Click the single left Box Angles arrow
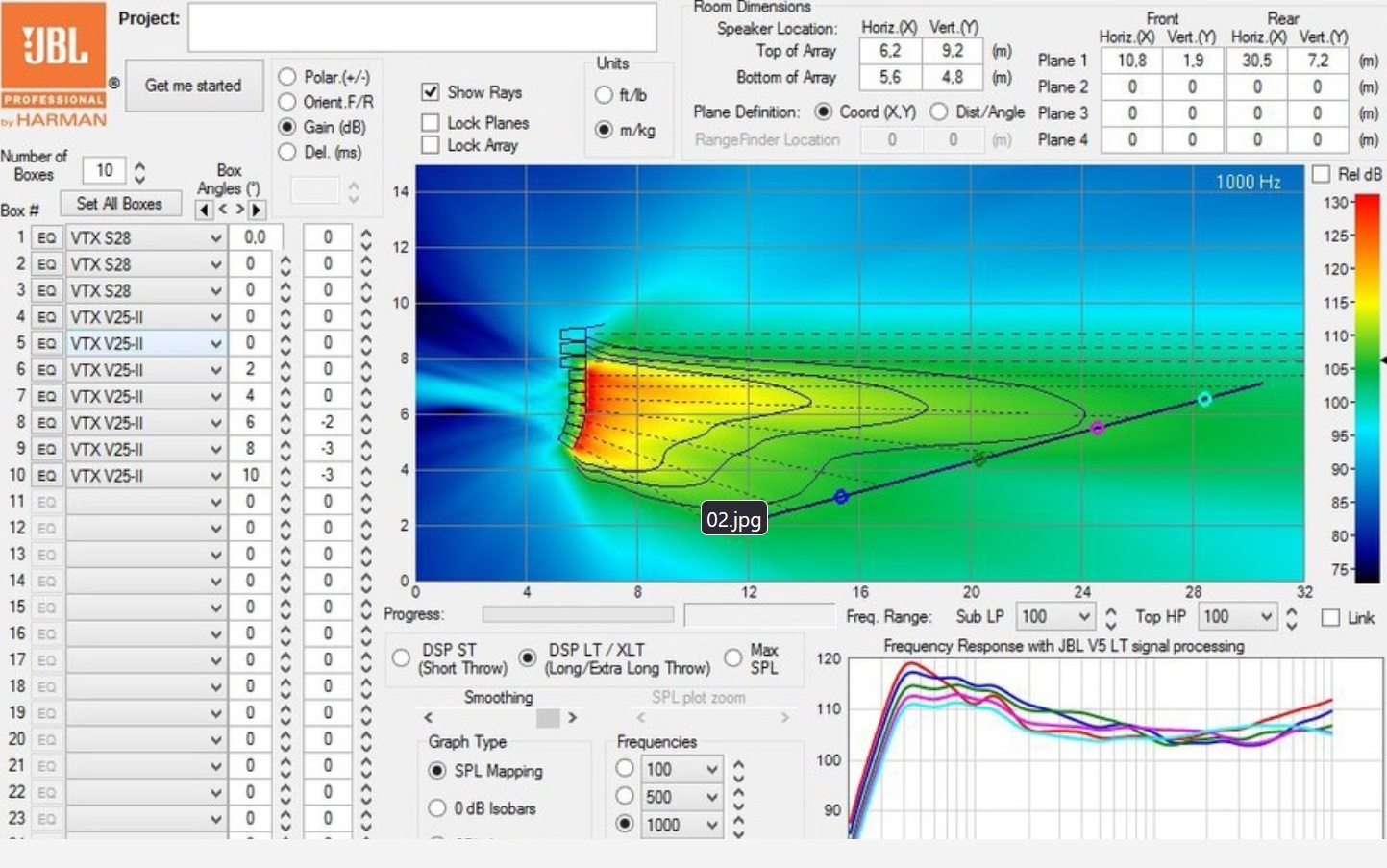This screenshot has width=1387, height=868. (222, 210)
